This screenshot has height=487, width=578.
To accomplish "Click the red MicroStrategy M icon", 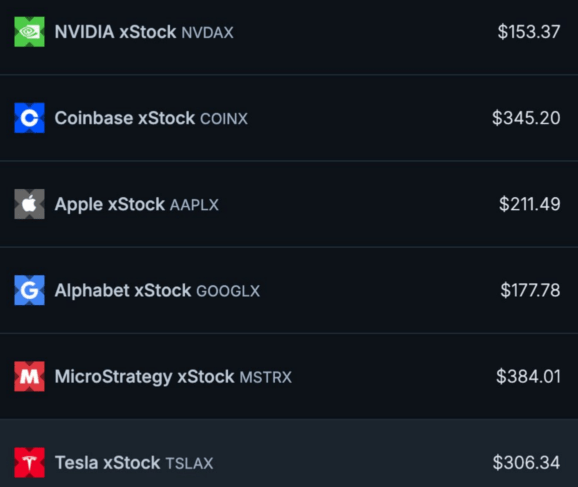I will (x=29, y=376).
